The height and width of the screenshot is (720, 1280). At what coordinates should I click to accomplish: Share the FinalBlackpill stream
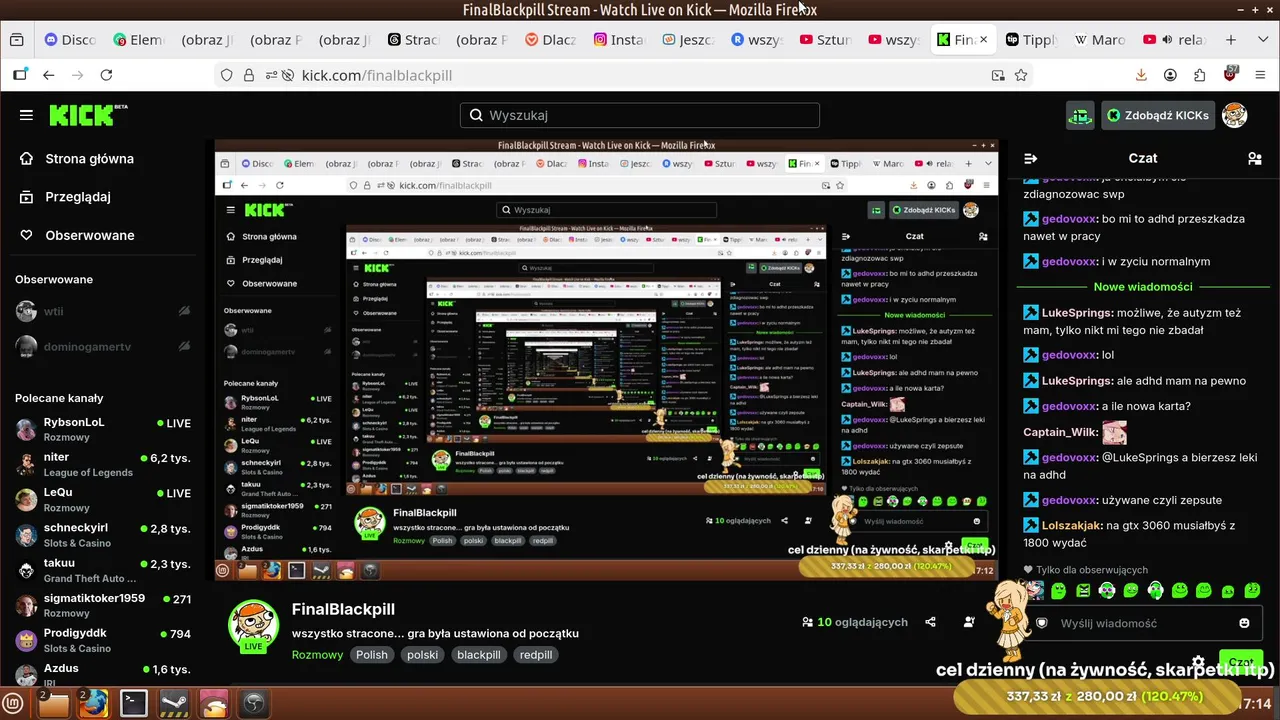931,622
